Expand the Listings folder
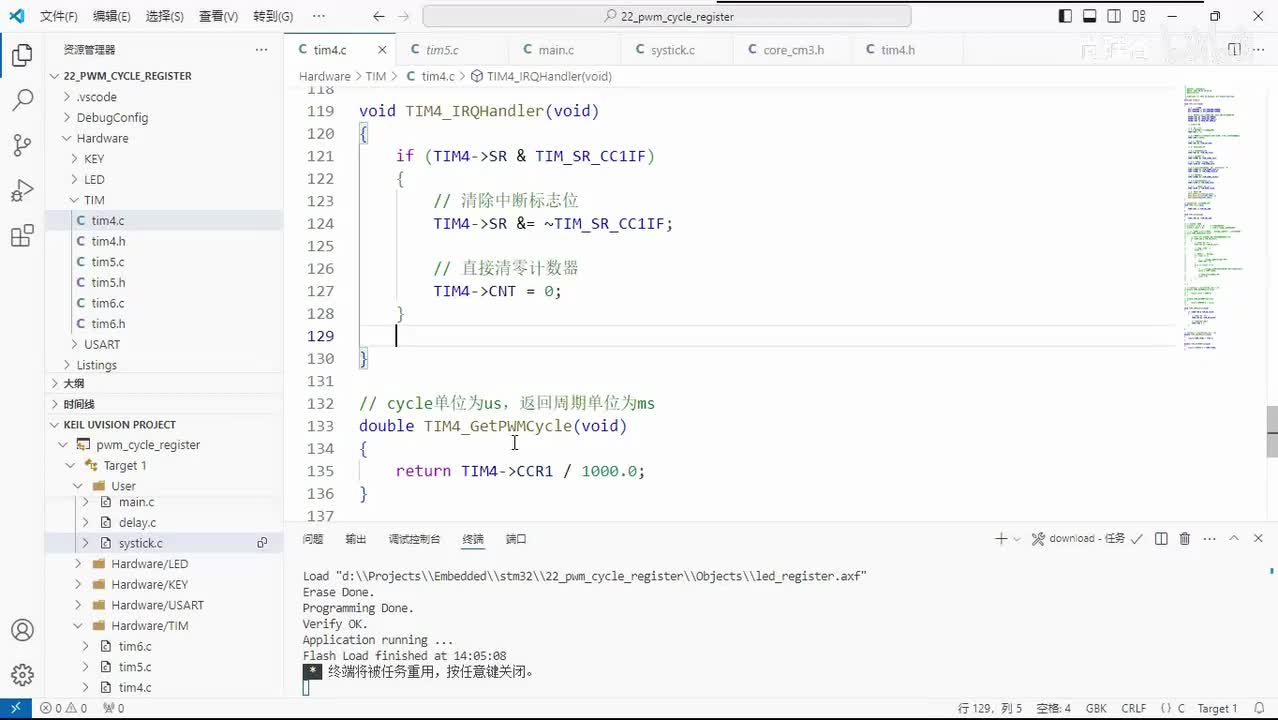This screenshot has width=1278, height=720. 164,365
